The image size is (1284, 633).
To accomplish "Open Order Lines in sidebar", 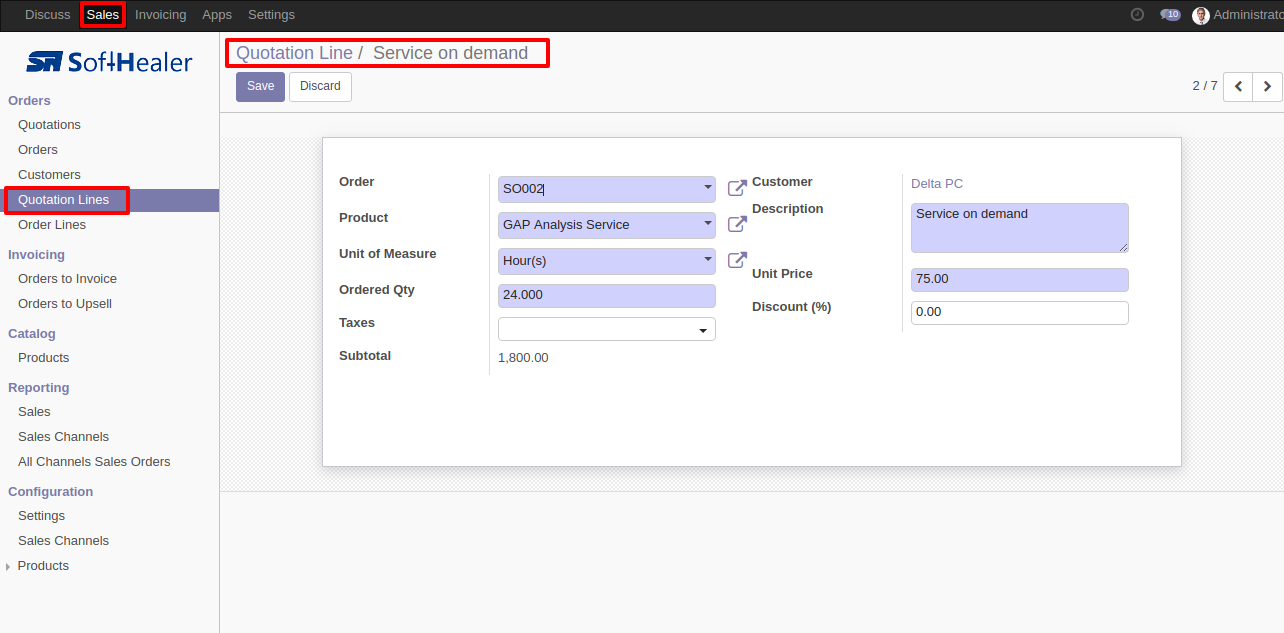I will pos(52,225).
